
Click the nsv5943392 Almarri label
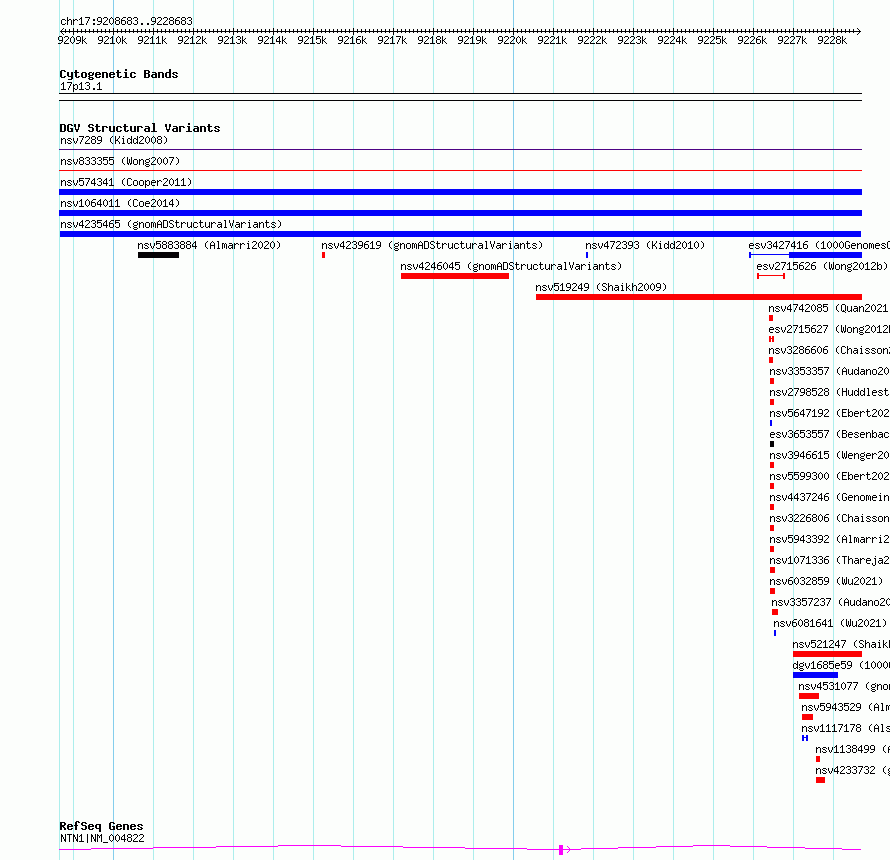tap(829, 539)
